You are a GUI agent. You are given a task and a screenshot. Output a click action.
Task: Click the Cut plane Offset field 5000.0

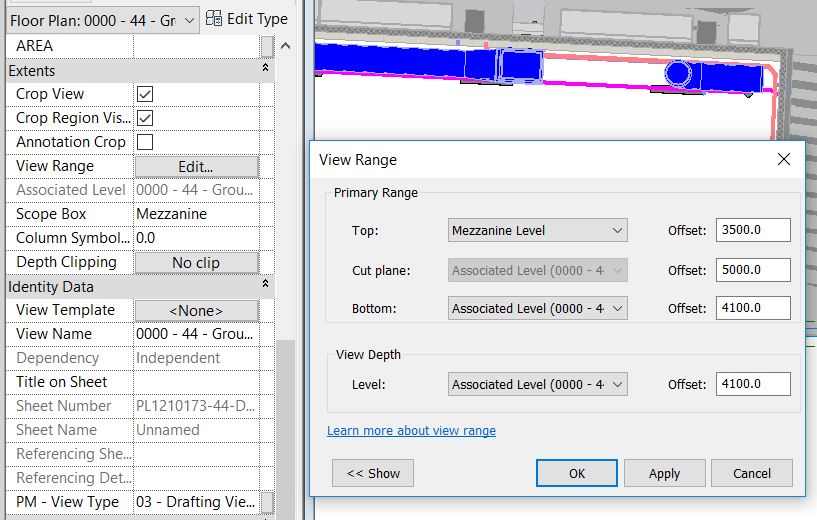click(753, 270)
